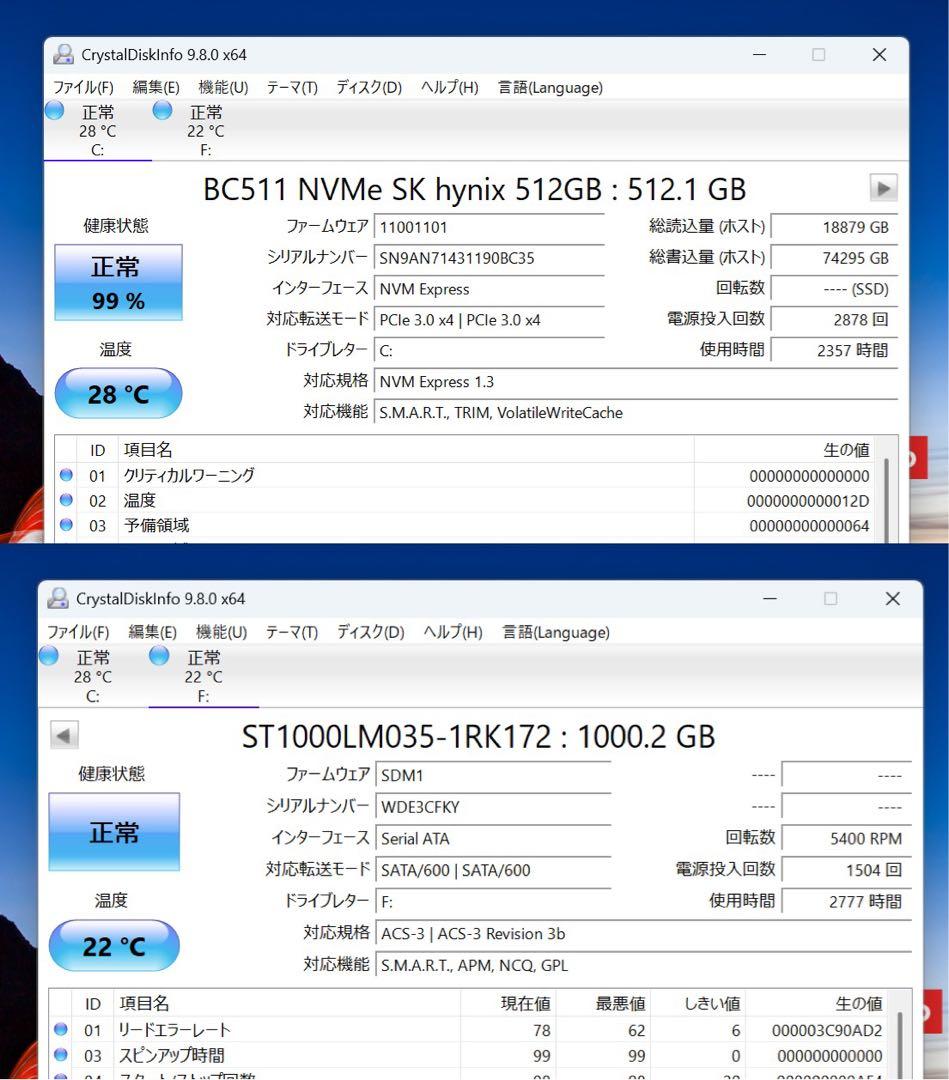This screenshot has width=949, height=1080.
Task: Click 生の値 column header in top window
Action: click(x=786, y=450)
